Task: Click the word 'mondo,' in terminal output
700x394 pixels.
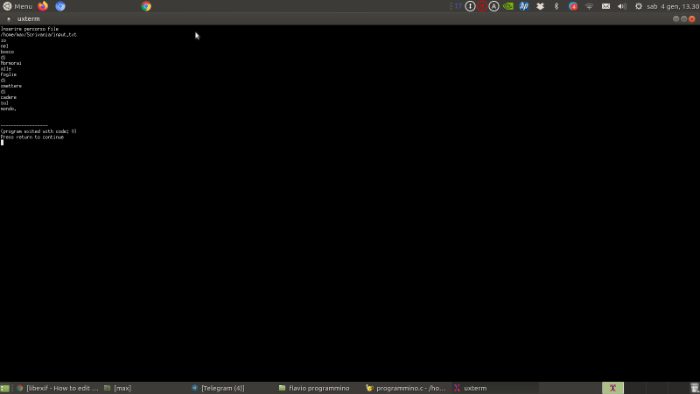Action: (x=8, y=108)
